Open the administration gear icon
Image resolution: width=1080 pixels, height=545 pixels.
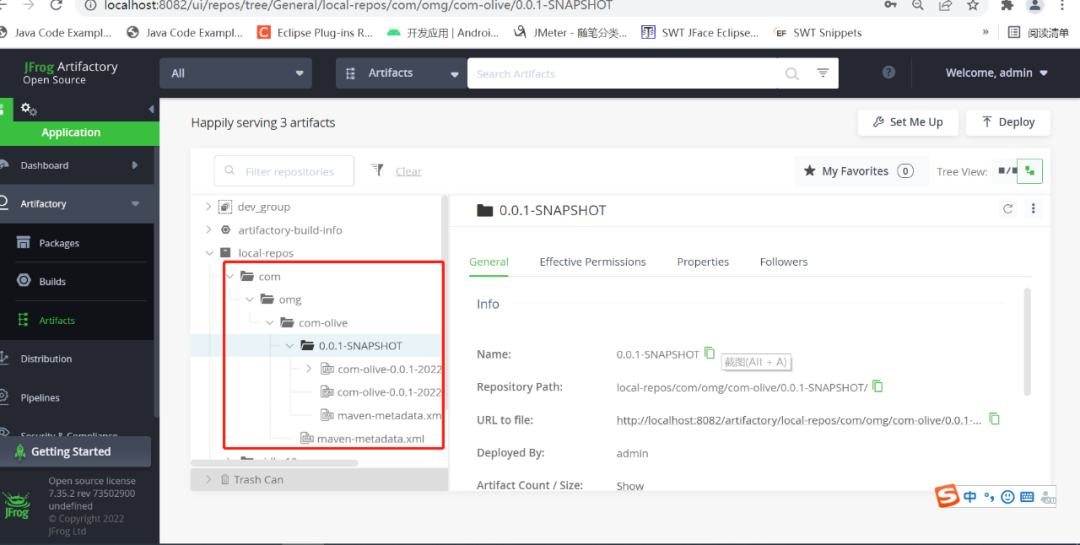[x=28, y=109]
